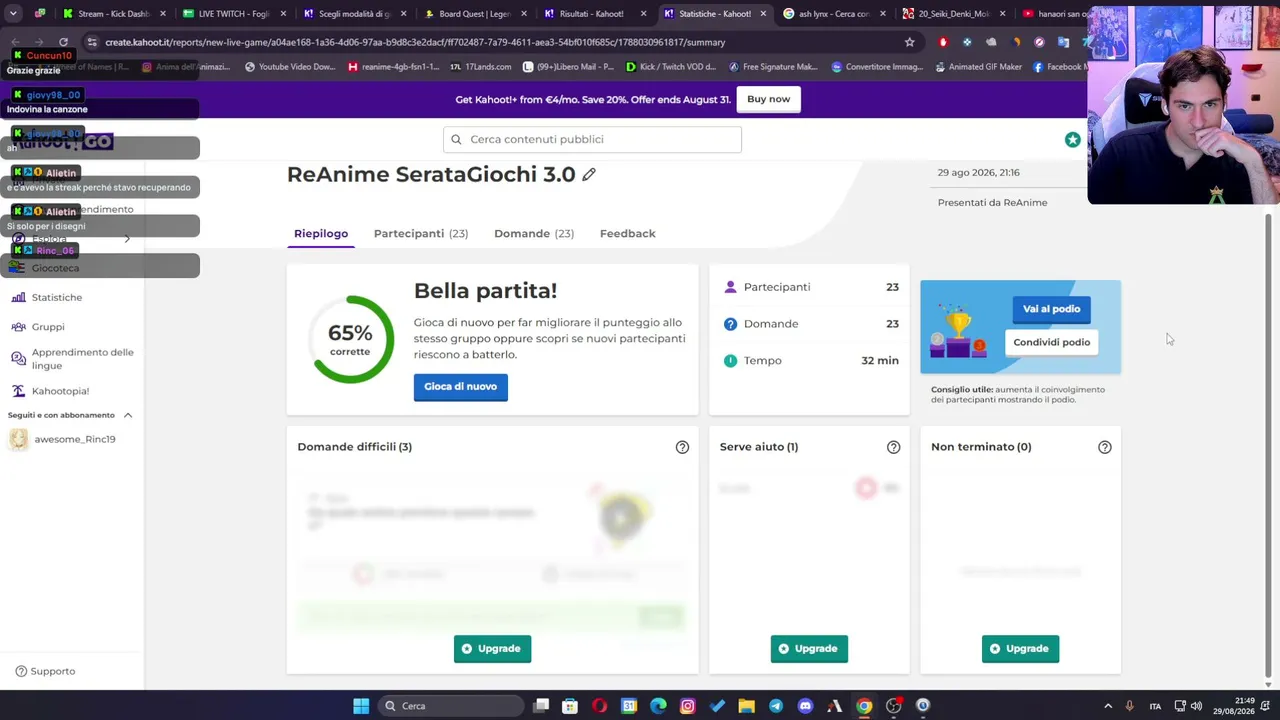Click Upgrade under Non terminato
The height and width of the screenshot is (720, 1280).
point(1020,649)
